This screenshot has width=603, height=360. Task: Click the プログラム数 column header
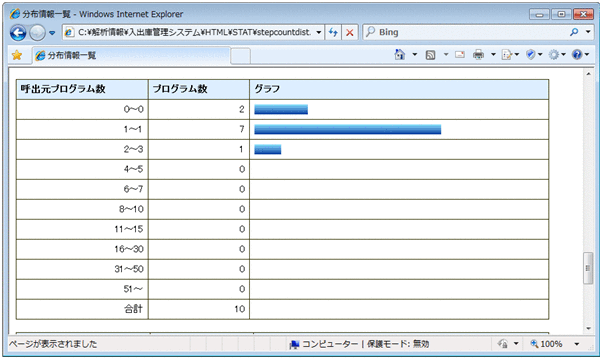click(199, 89)
